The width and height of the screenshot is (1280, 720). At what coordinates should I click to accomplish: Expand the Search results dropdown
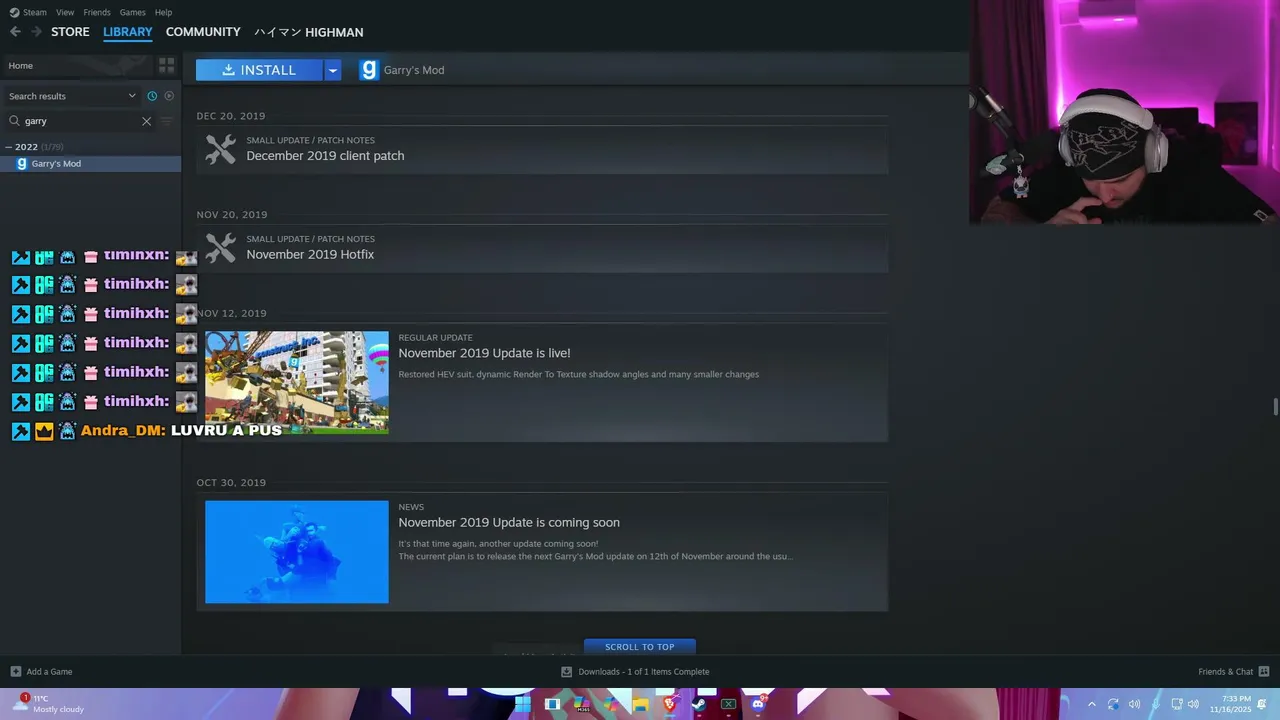tap(72, 96)
